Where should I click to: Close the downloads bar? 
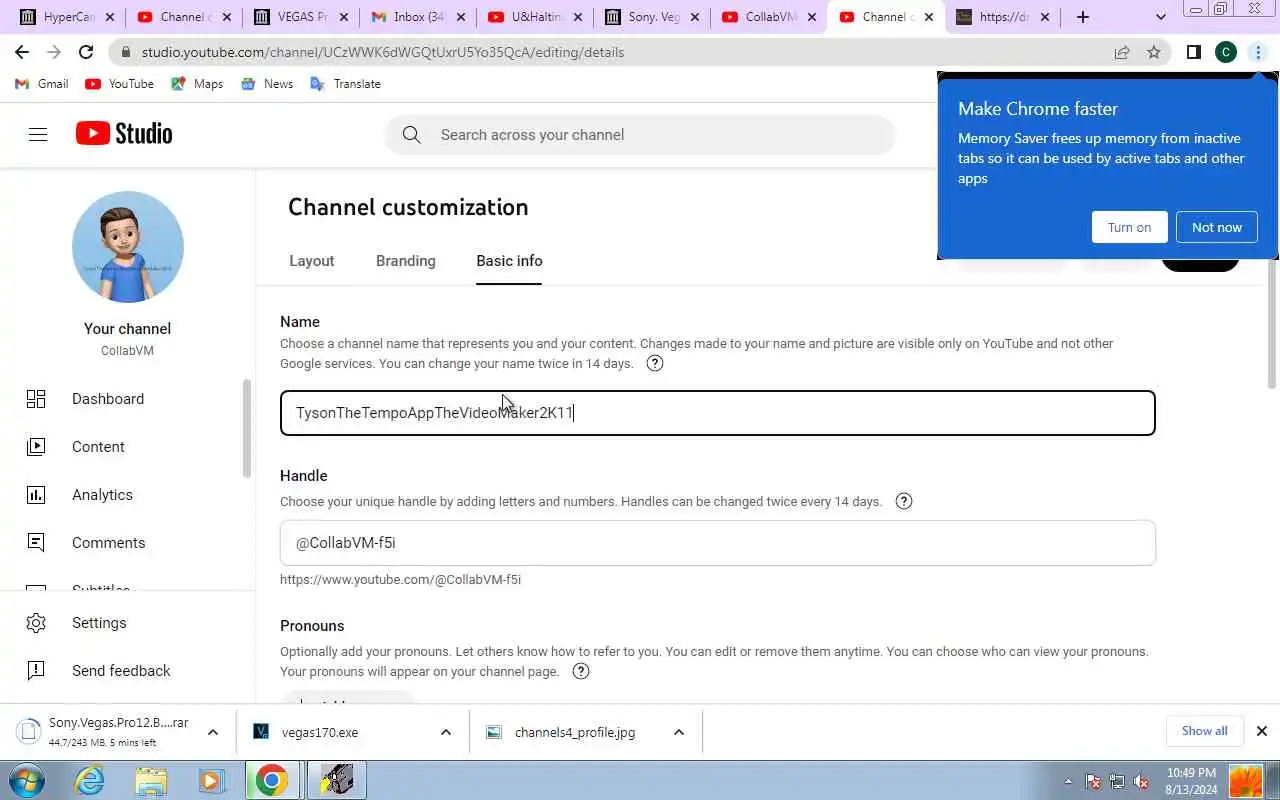tap(1262, 731)
